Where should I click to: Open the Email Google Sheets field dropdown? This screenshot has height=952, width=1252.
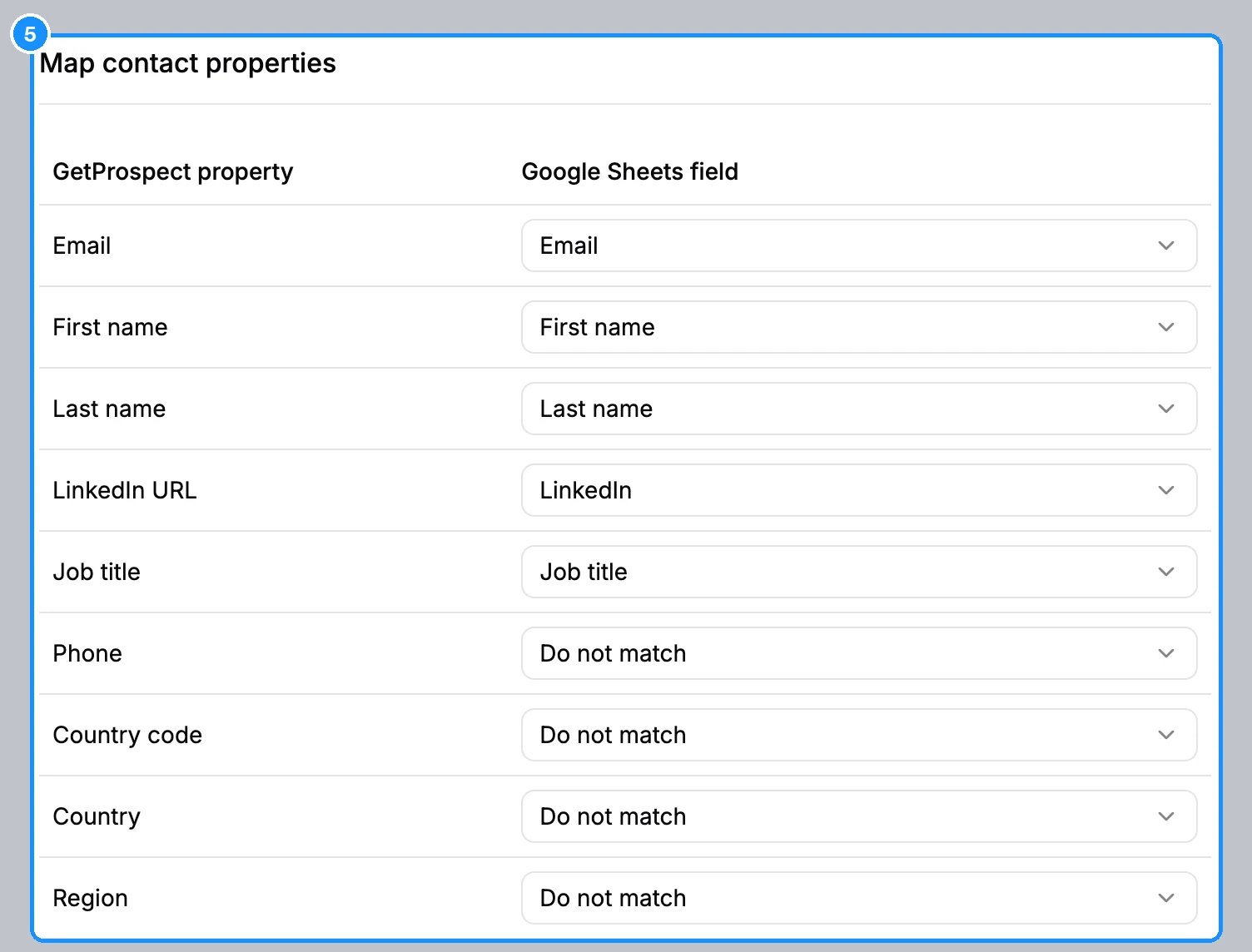(x=859, y=245)
